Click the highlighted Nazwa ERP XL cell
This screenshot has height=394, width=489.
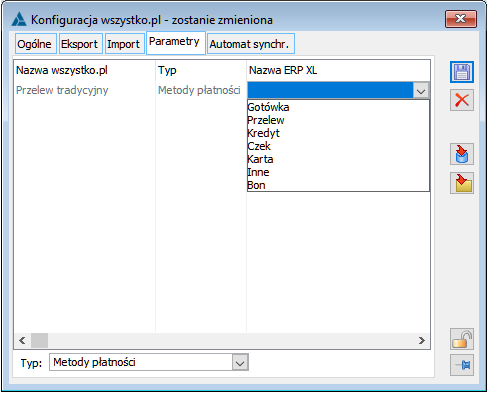pyautogui.click(x=330, y=90)
